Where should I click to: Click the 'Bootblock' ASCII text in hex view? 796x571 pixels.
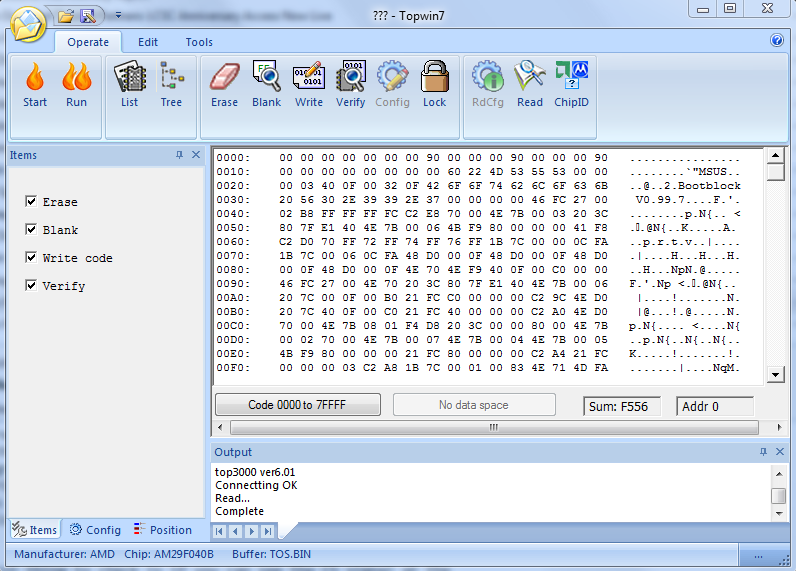(709, 186)
